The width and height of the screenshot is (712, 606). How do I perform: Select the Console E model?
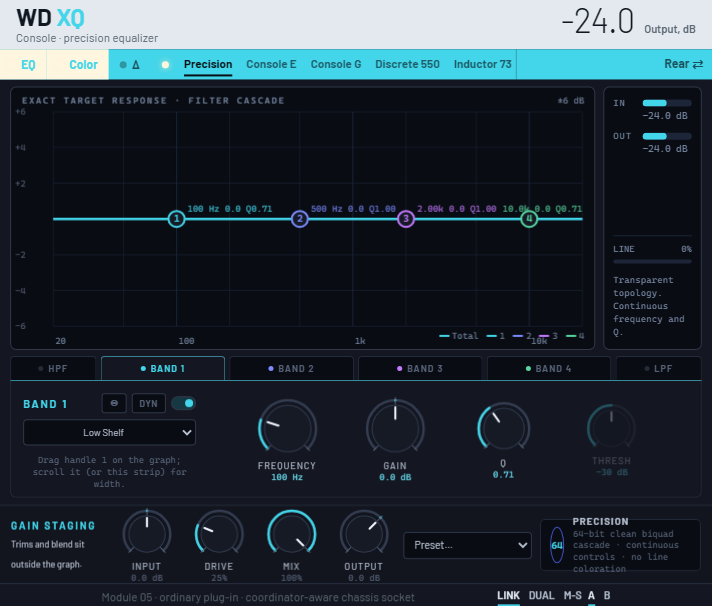pos(271,64)
